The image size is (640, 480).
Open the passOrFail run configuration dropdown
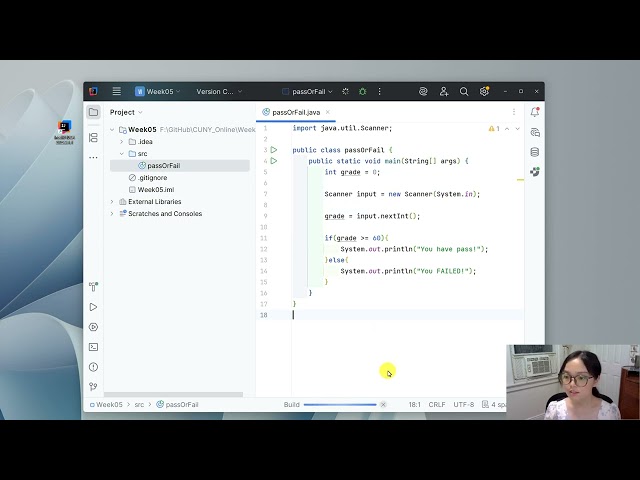point(308,91)
